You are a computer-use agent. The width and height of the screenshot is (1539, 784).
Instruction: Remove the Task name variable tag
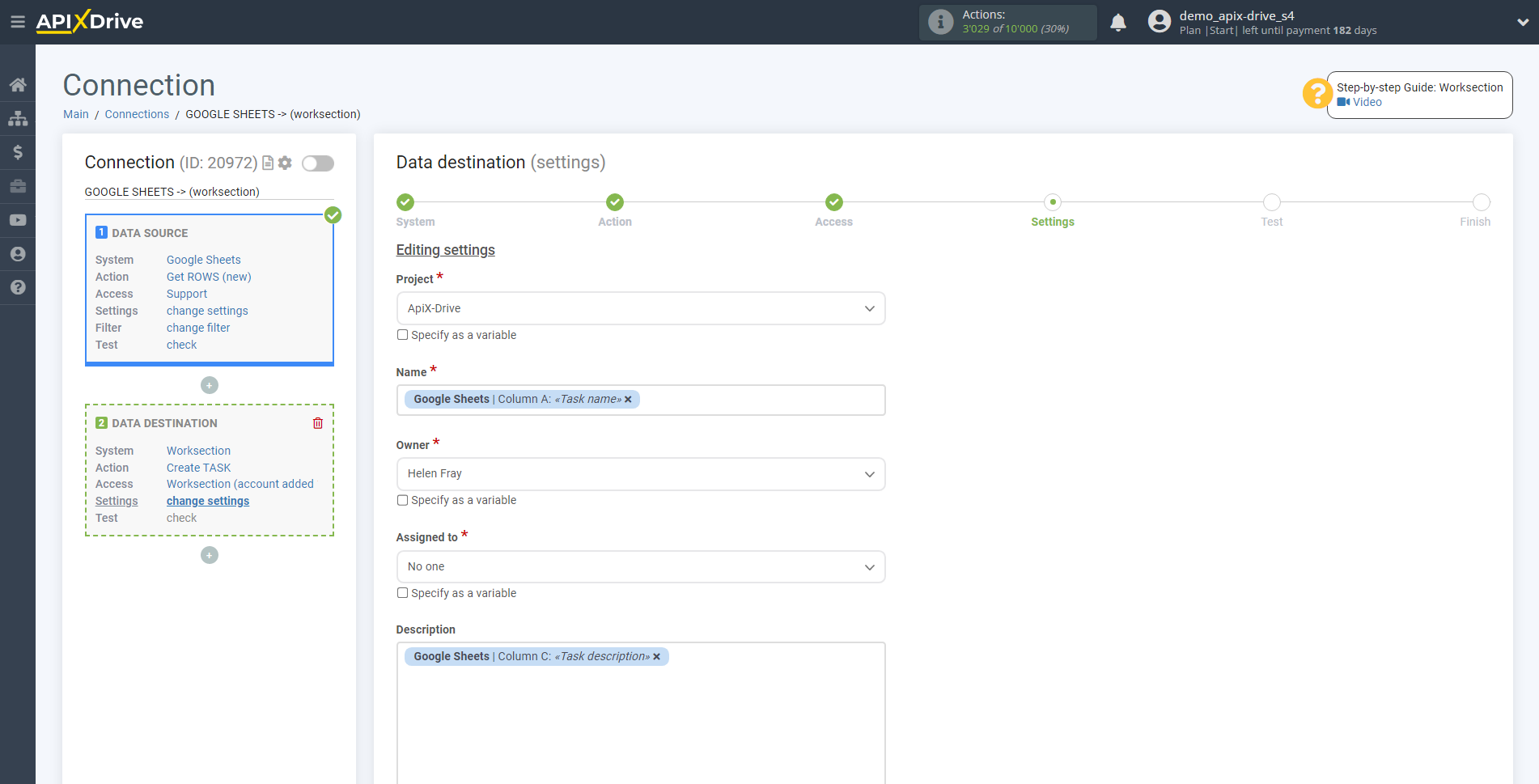[628, 400]
